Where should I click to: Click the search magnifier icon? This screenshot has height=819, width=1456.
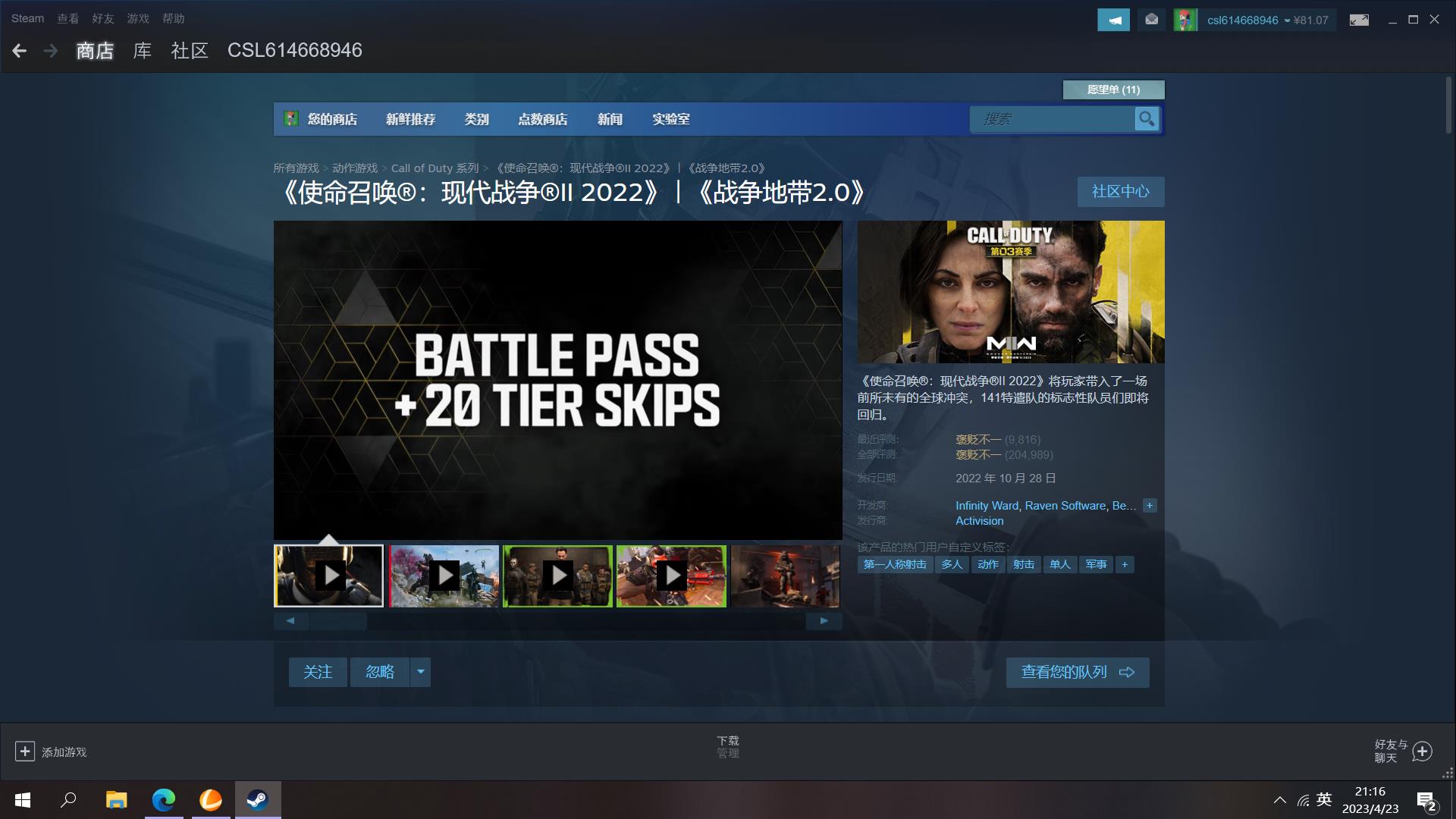click(1146, 119)
